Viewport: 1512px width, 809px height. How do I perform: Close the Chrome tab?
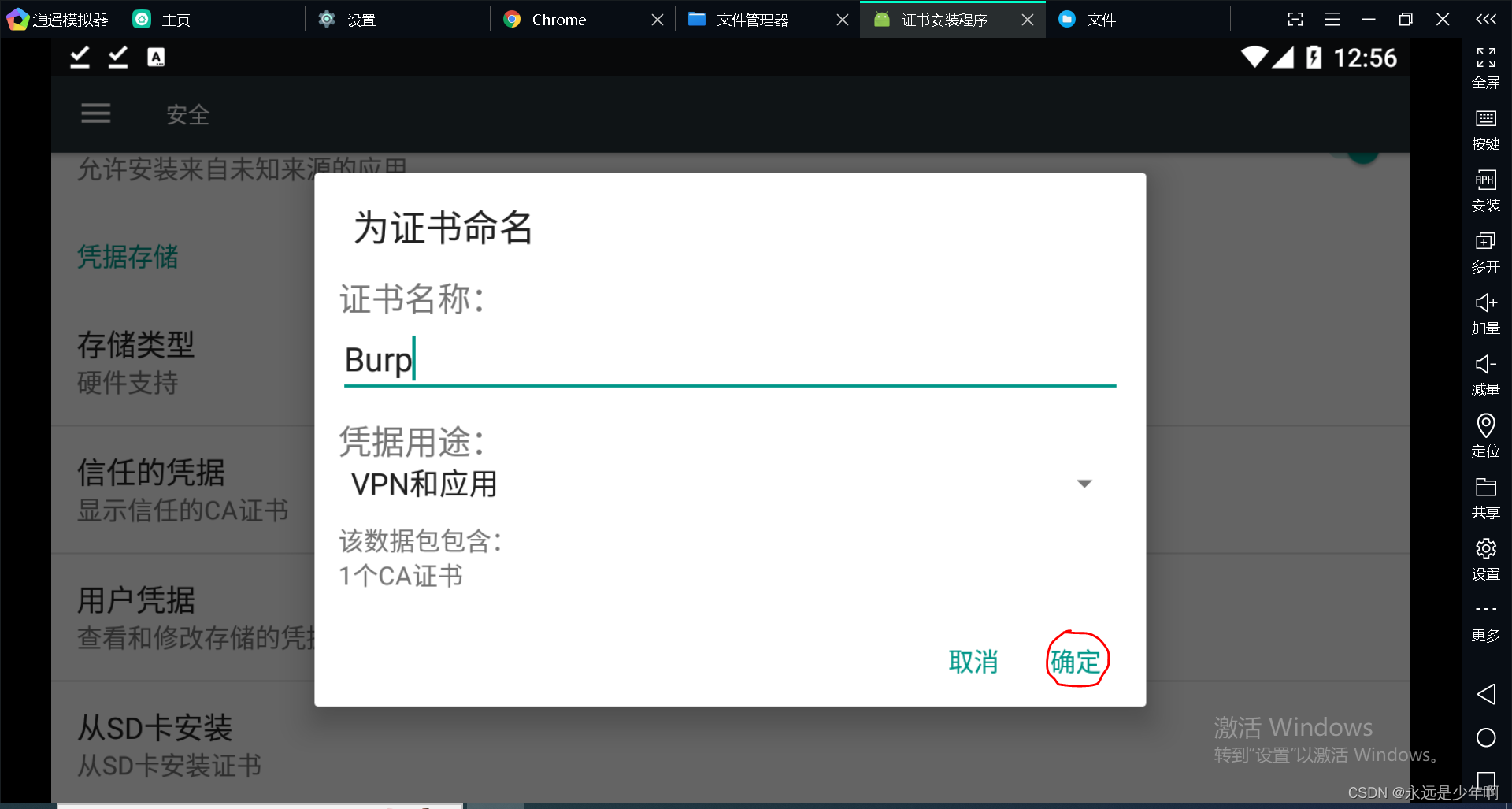pyautogui.click(x=658, y=20)
